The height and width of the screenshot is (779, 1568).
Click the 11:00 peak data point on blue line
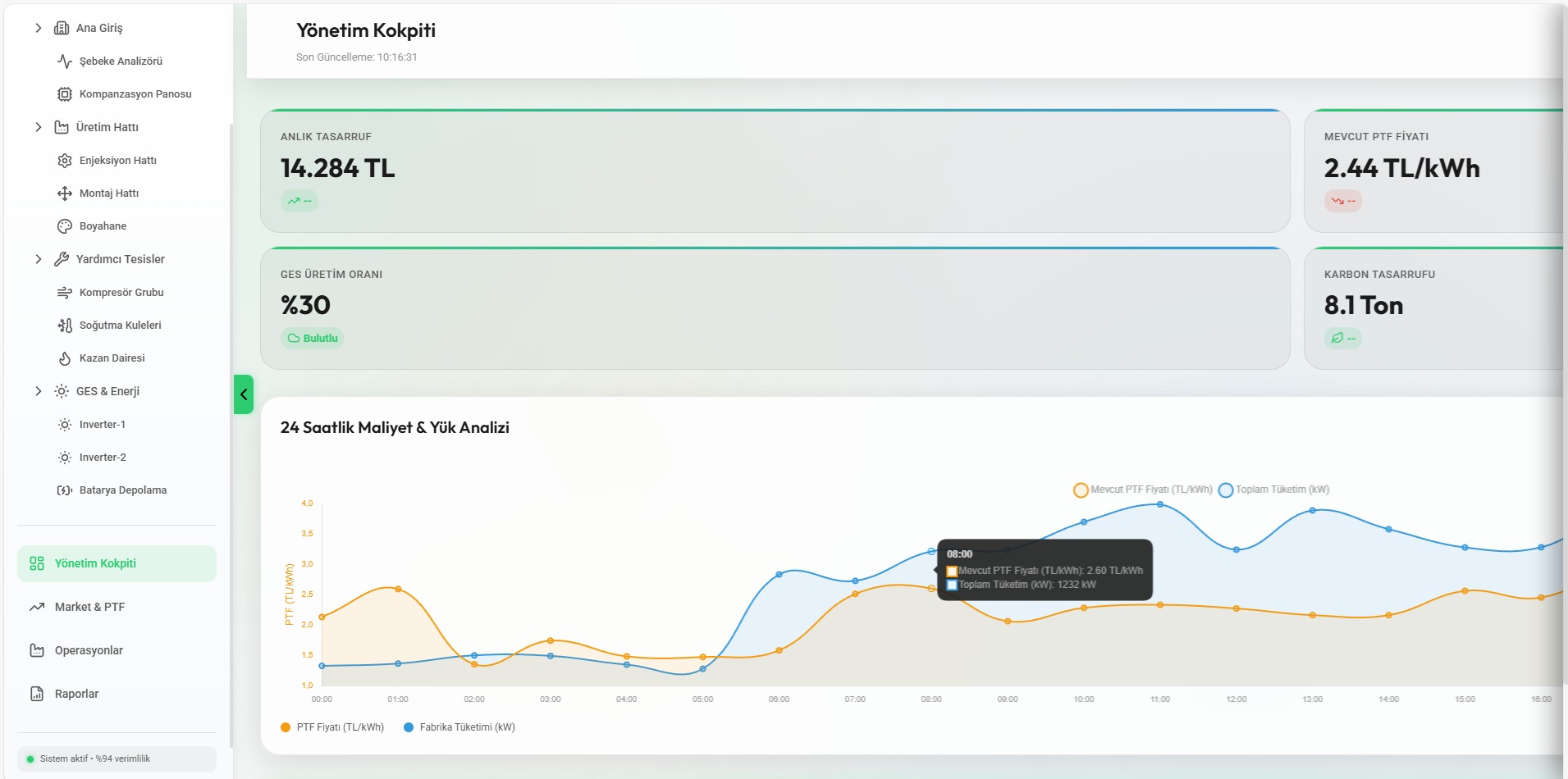[x=1159, y=504]
